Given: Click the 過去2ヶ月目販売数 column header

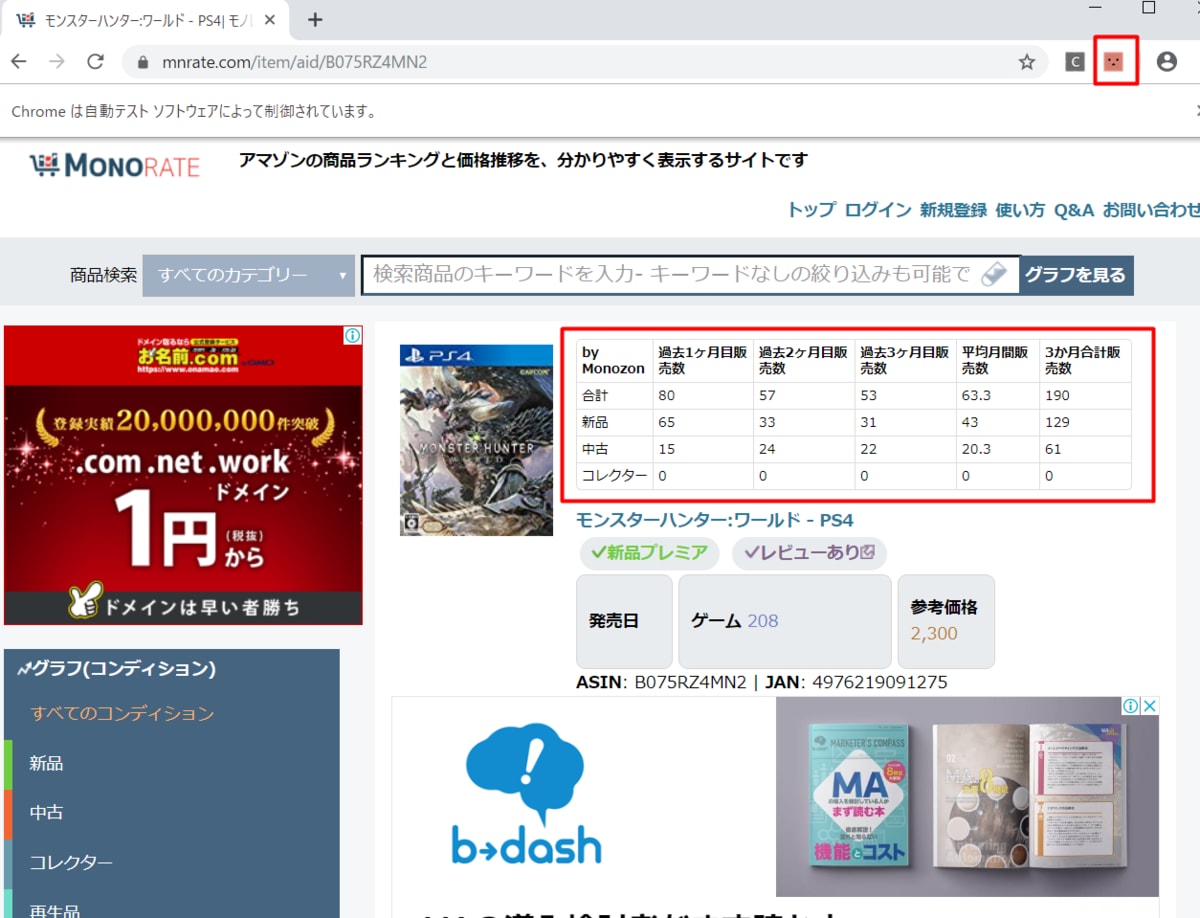Looking at the screenshot, I should click(x=804, y=361).
